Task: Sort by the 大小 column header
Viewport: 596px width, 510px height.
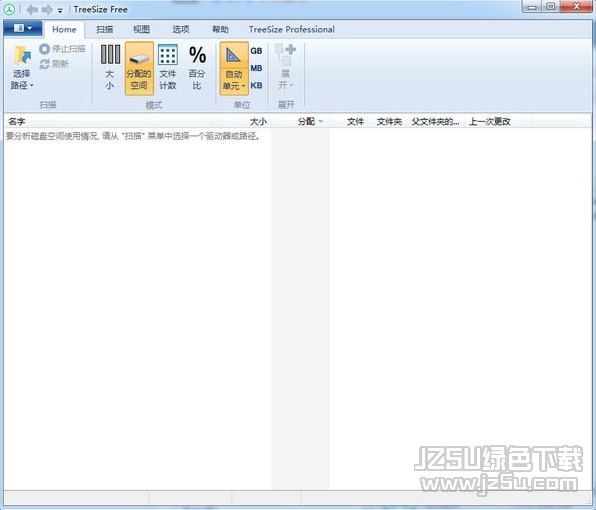Action: pos(241,122)
